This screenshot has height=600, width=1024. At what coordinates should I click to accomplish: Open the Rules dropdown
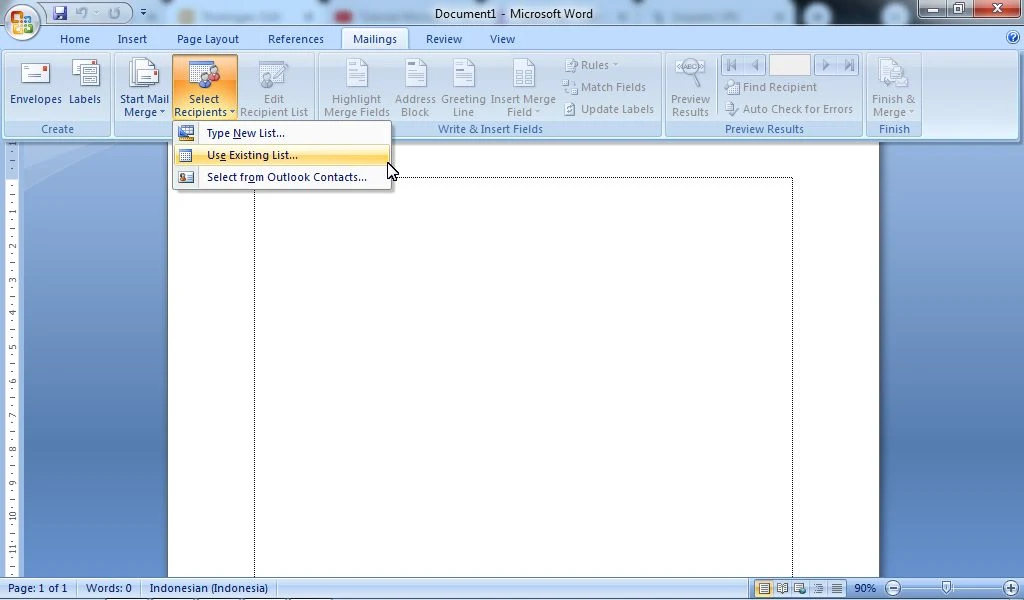point(591,65)
